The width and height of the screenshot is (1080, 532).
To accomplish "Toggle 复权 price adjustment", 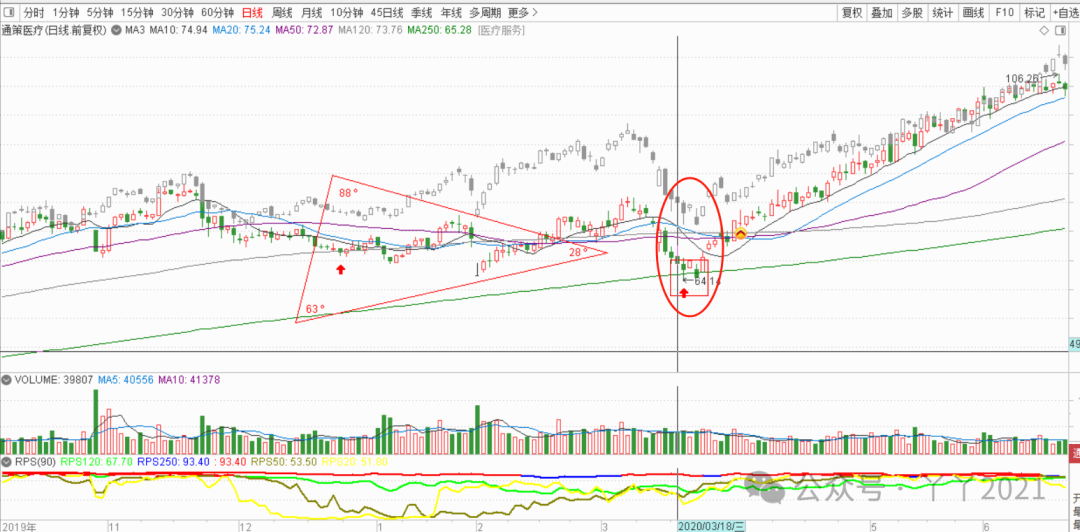I will [852, 13].
